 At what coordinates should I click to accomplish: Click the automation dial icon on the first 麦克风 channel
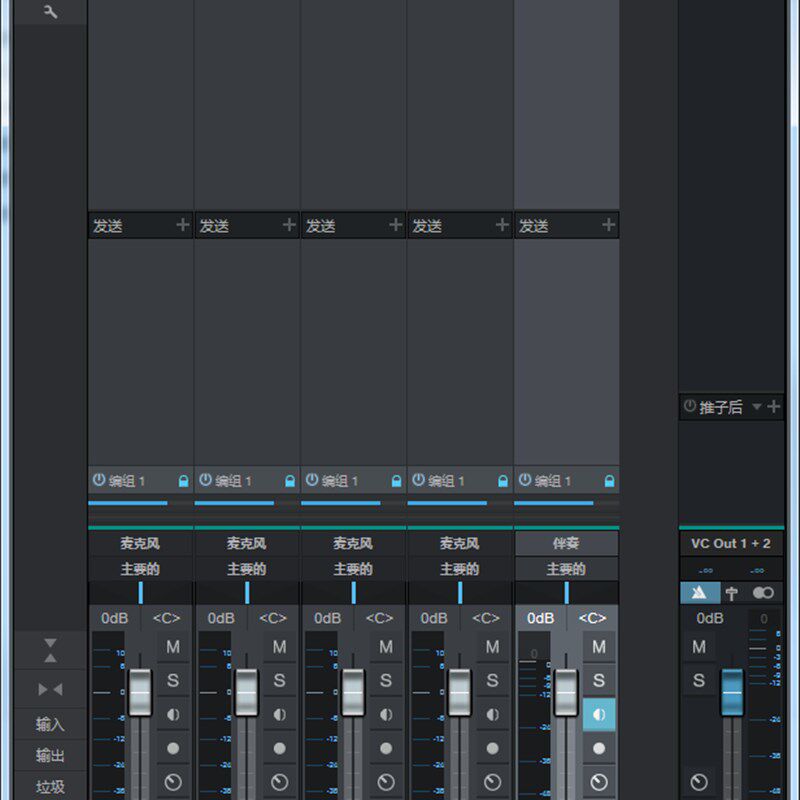[x=173, y=782]
